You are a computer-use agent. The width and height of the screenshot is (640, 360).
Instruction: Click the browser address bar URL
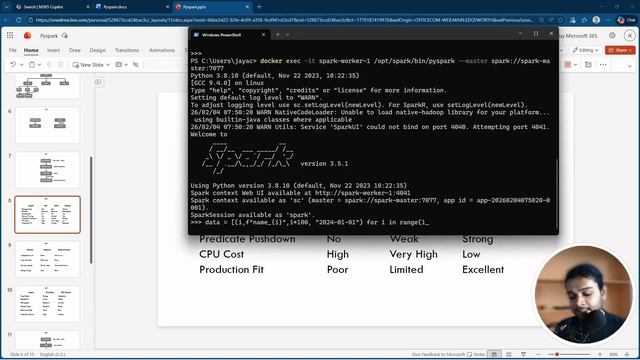tap(284, 20)
